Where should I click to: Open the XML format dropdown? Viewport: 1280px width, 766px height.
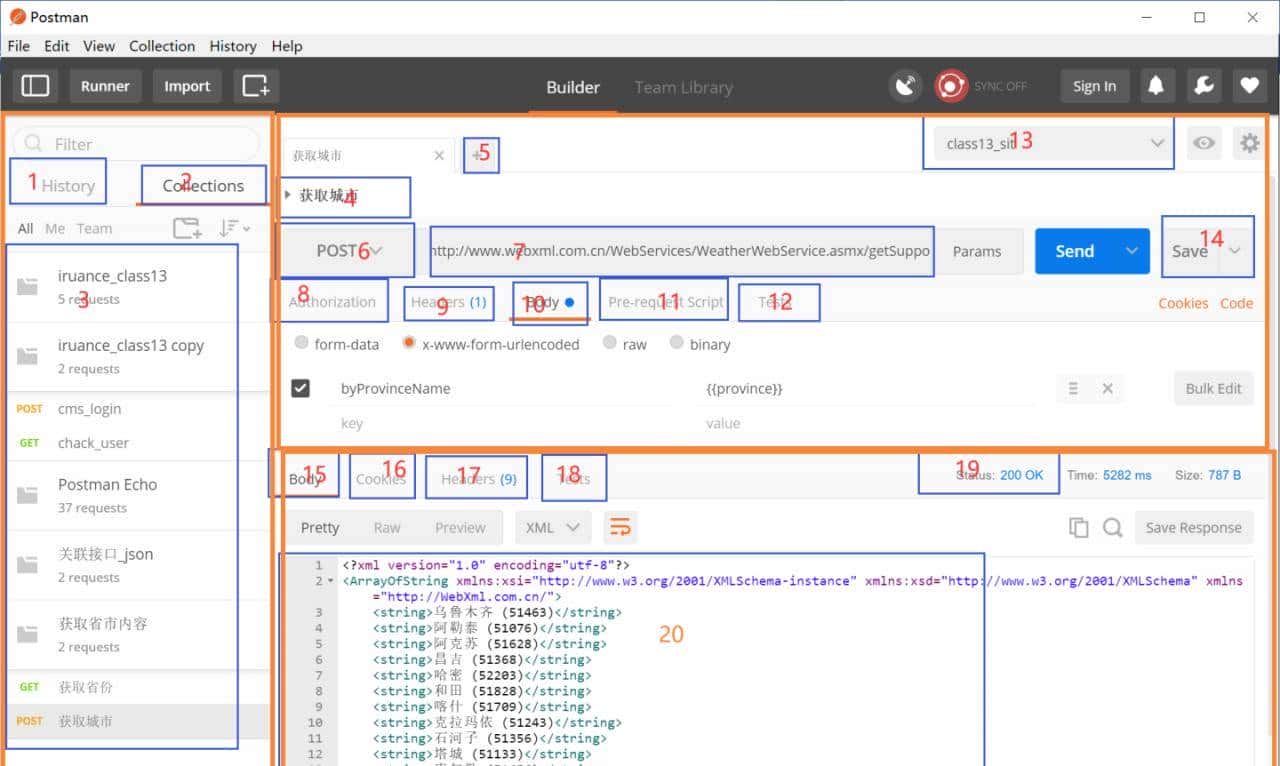coord(553,527)
